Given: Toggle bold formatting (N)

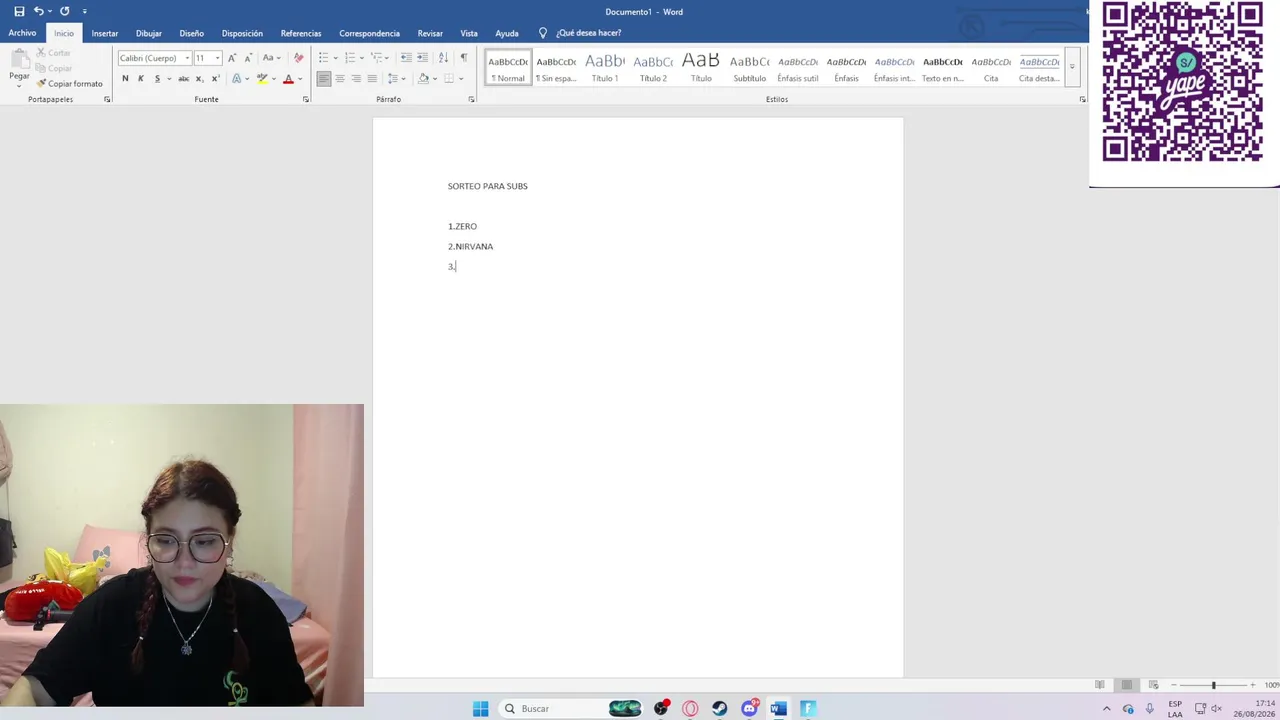Looking at the screenshot, I should [125, 79].
